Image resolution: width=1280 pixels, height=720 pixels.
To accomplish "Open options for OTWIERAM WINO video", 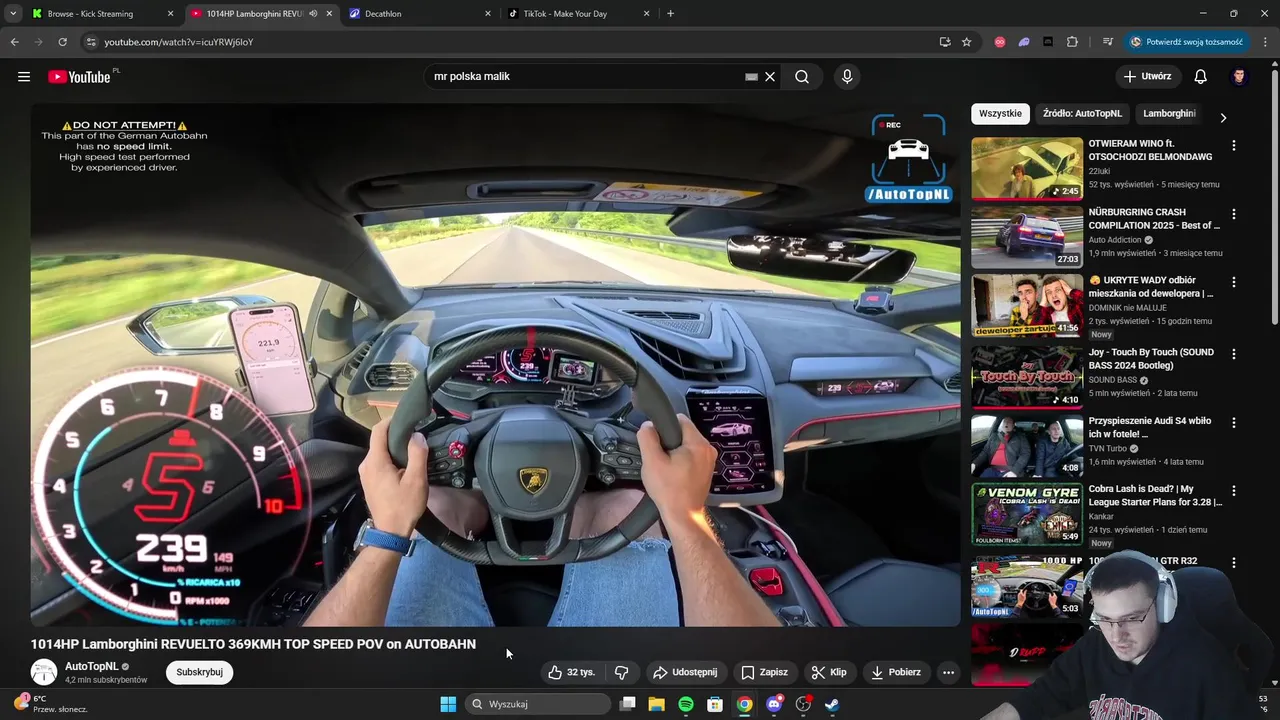I will pyautogui.click(x=1233, y=146).
